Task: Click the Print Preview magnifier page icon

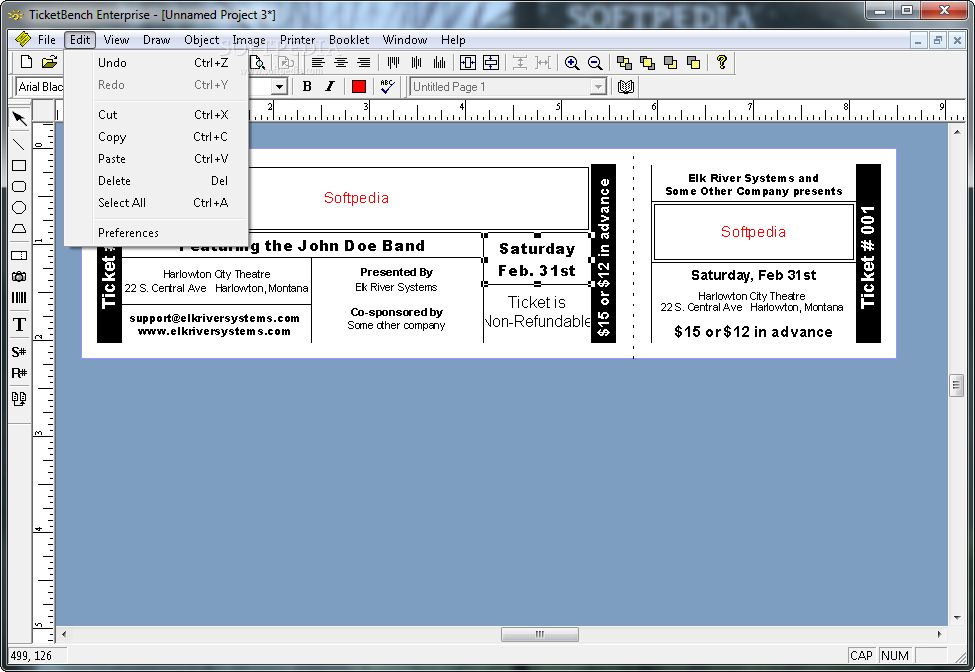Action: click(257, 62)
